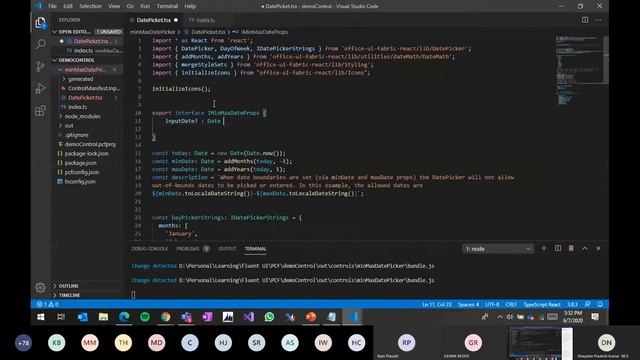
Task: Collapse the minMaxDatePicker folder
Action: click(87, 70)
